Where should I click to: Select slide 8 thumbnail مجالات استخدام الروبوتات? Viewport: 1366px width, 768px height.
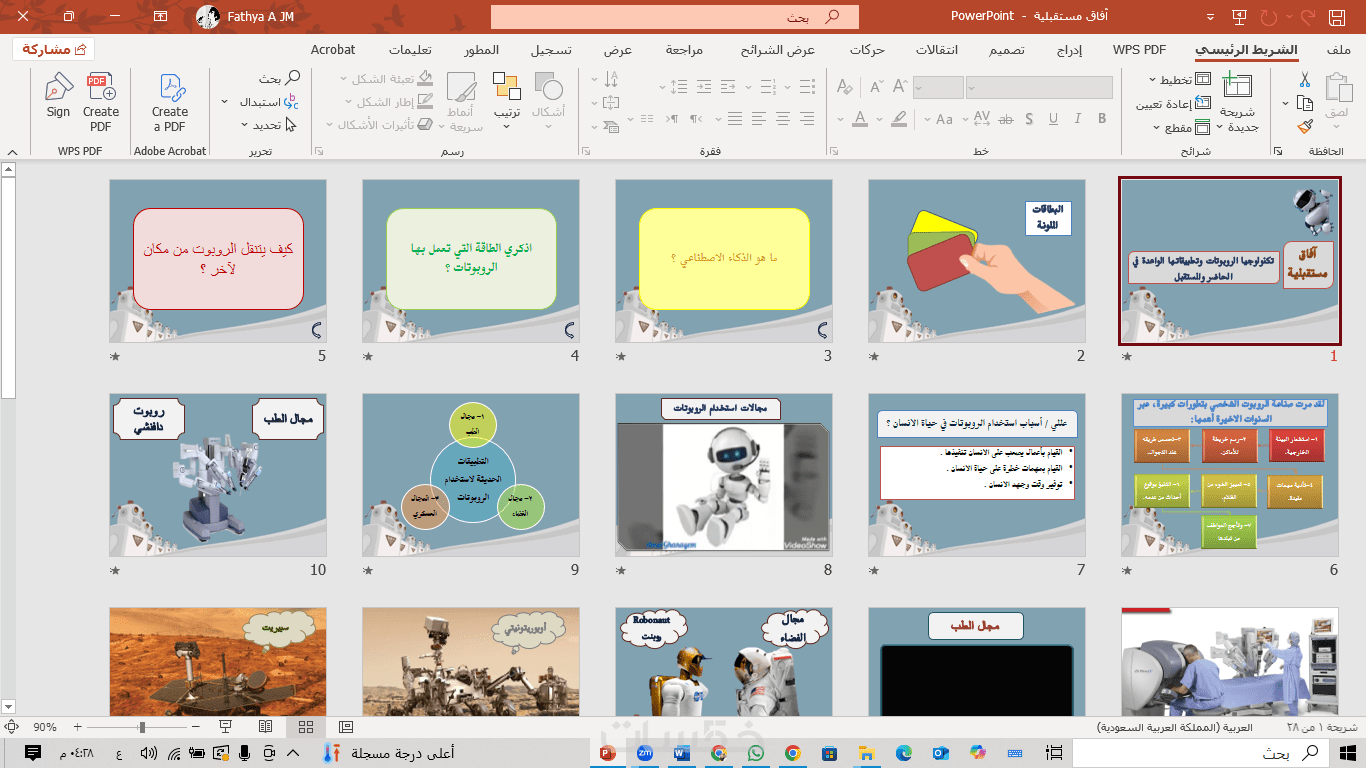[723, 475]
